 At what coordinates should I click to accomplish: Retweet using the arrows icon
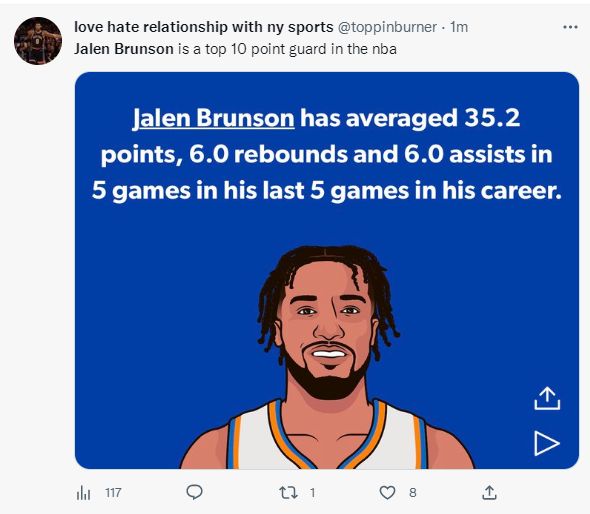[x=288, y=493]
